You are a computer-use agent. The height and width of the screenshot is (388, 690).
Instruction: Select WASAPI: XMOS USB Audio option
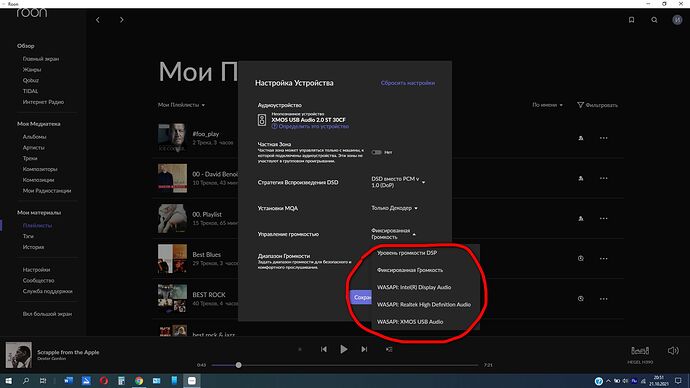point(410,322)
